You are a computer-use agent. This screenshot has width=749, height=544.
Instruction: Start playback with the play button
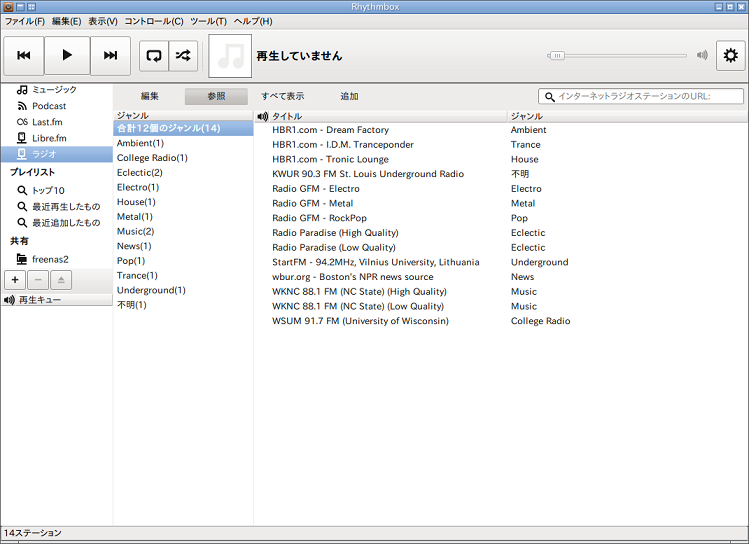point(67,55)
